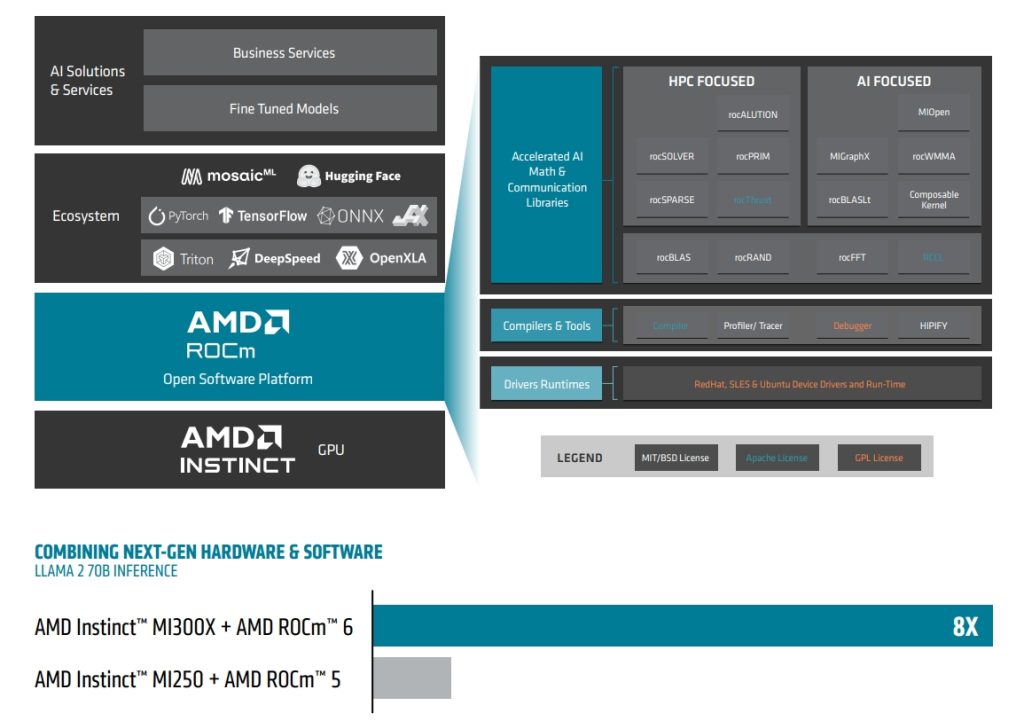This screenshot has height=721, width=1024.
Task: Select the AMD ROCm Open Software Platform panel
Action: [239, 347]
